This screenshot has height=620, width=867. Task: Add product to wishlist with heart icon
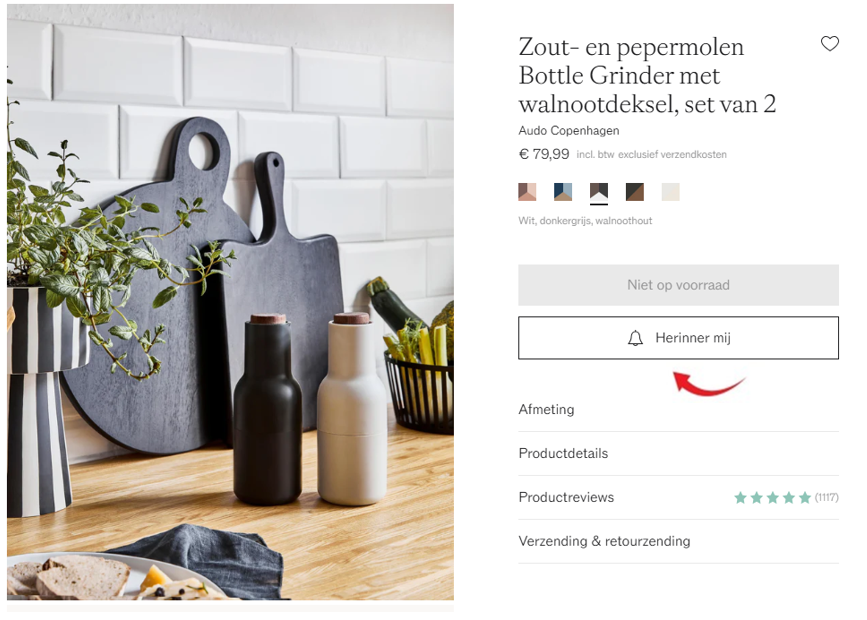tap(829, 44)
